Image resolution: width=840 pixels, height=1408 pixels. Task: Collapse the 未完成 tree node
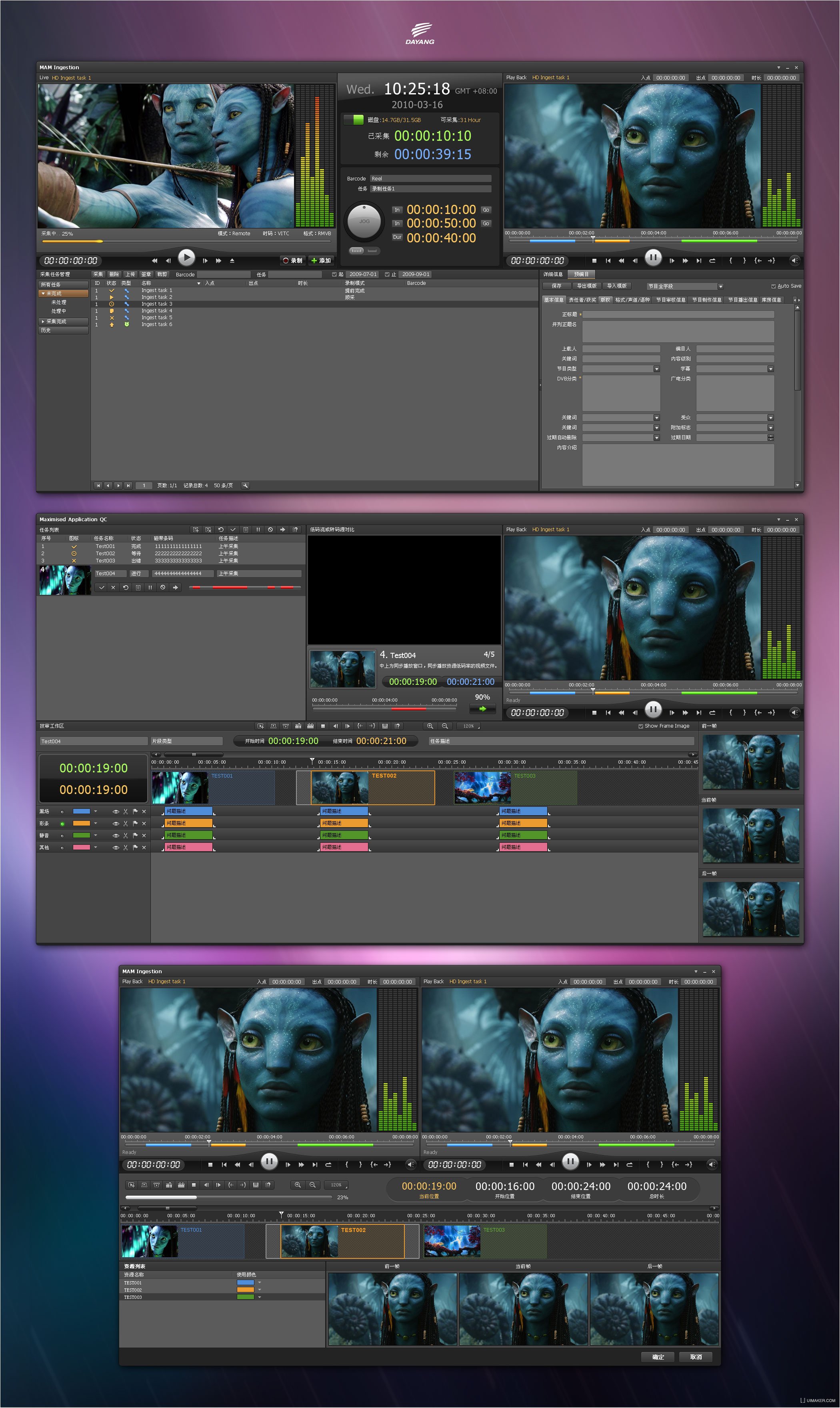[42, 294]
